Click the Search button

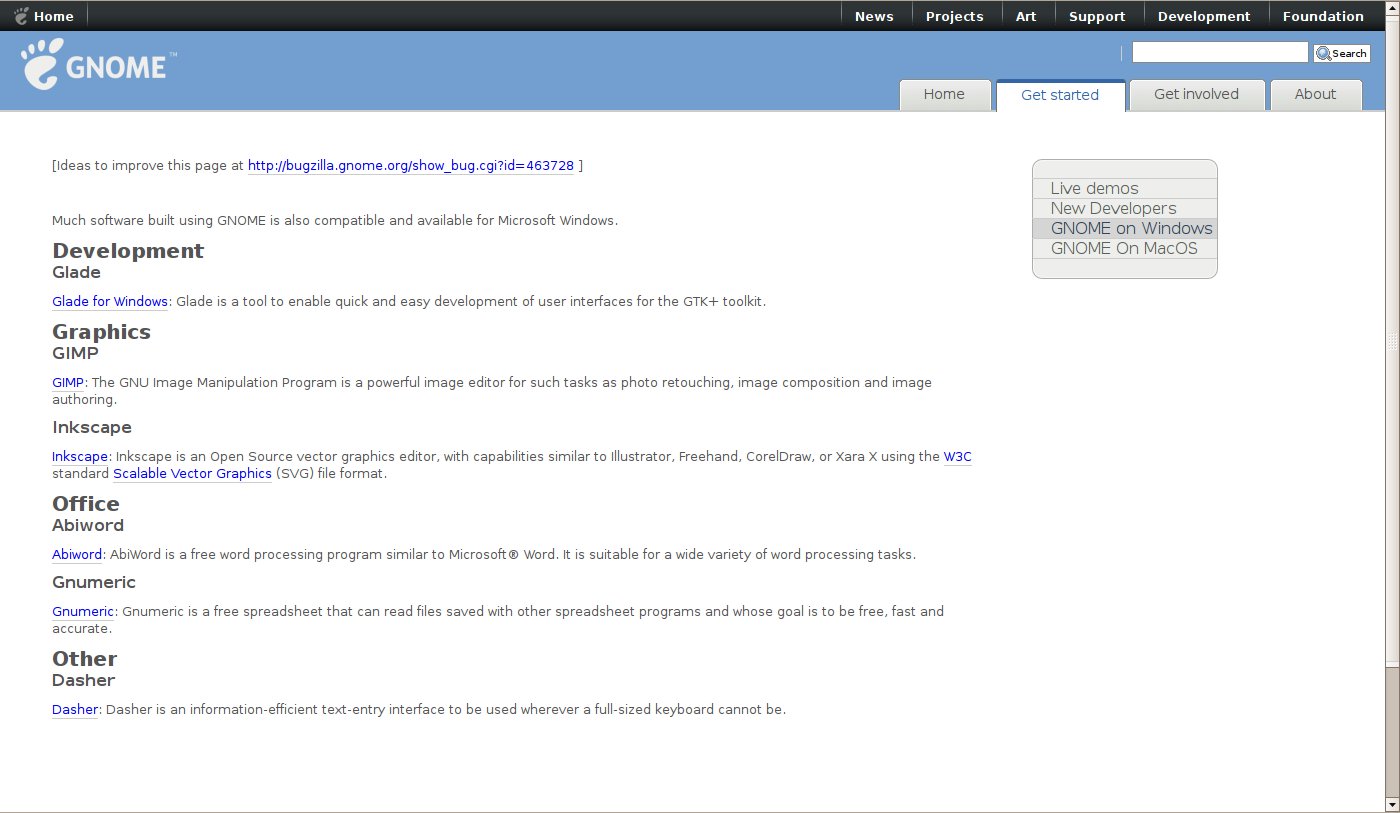pos(1342,53)
